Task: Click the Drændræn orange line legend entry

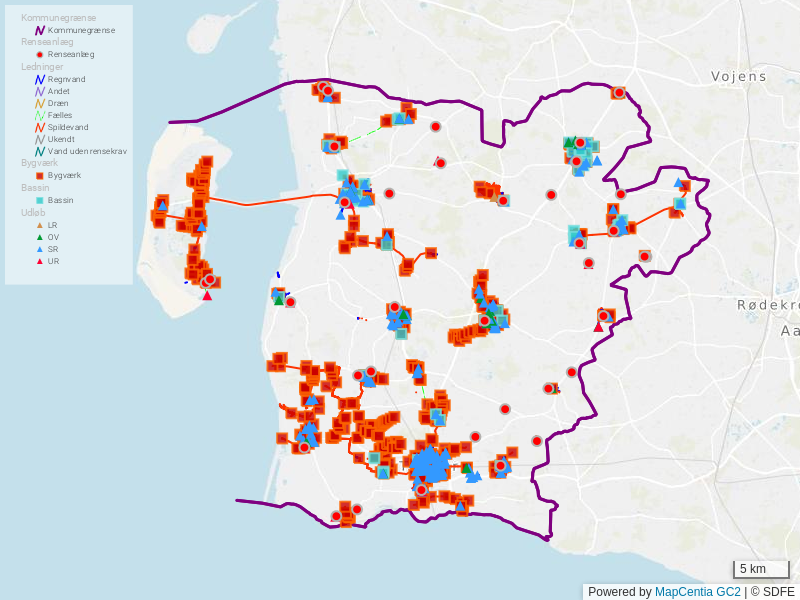Action: point(58,103)
